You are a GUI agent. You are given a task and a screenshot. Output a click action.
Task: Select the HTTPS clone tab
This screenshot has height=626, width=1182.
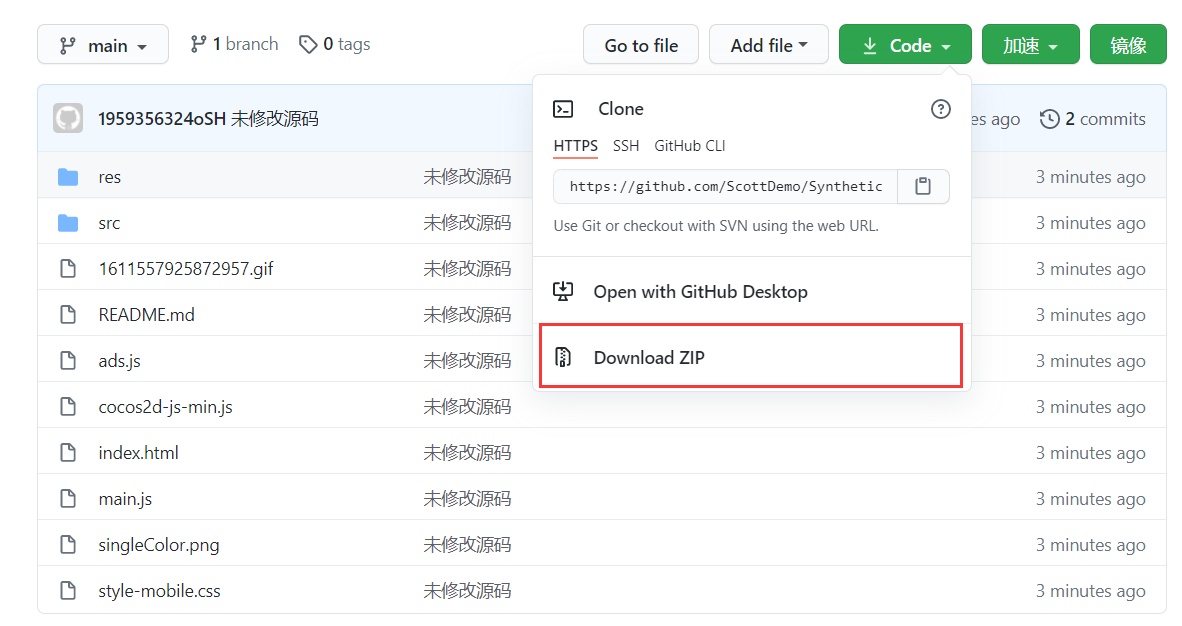coord(575,146)
